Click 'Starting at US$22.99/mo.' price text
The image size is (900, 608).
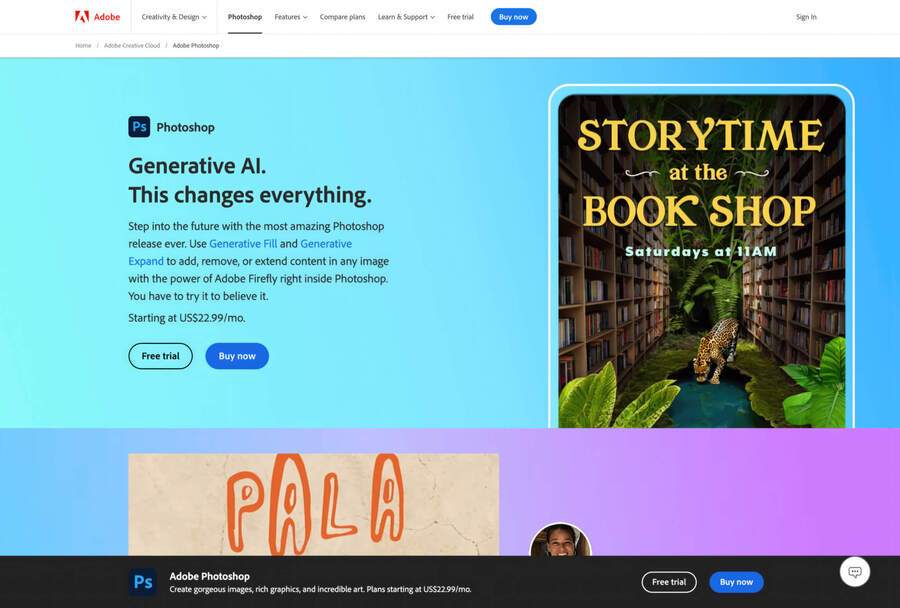[187, 317]
